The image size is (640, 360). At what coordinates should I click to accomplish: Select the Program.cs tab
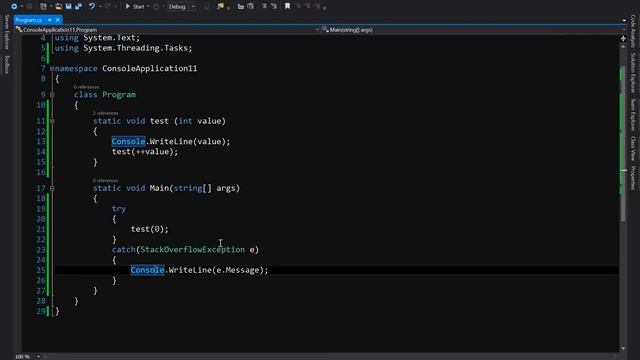pyautogui.click(x=29, y=20)
